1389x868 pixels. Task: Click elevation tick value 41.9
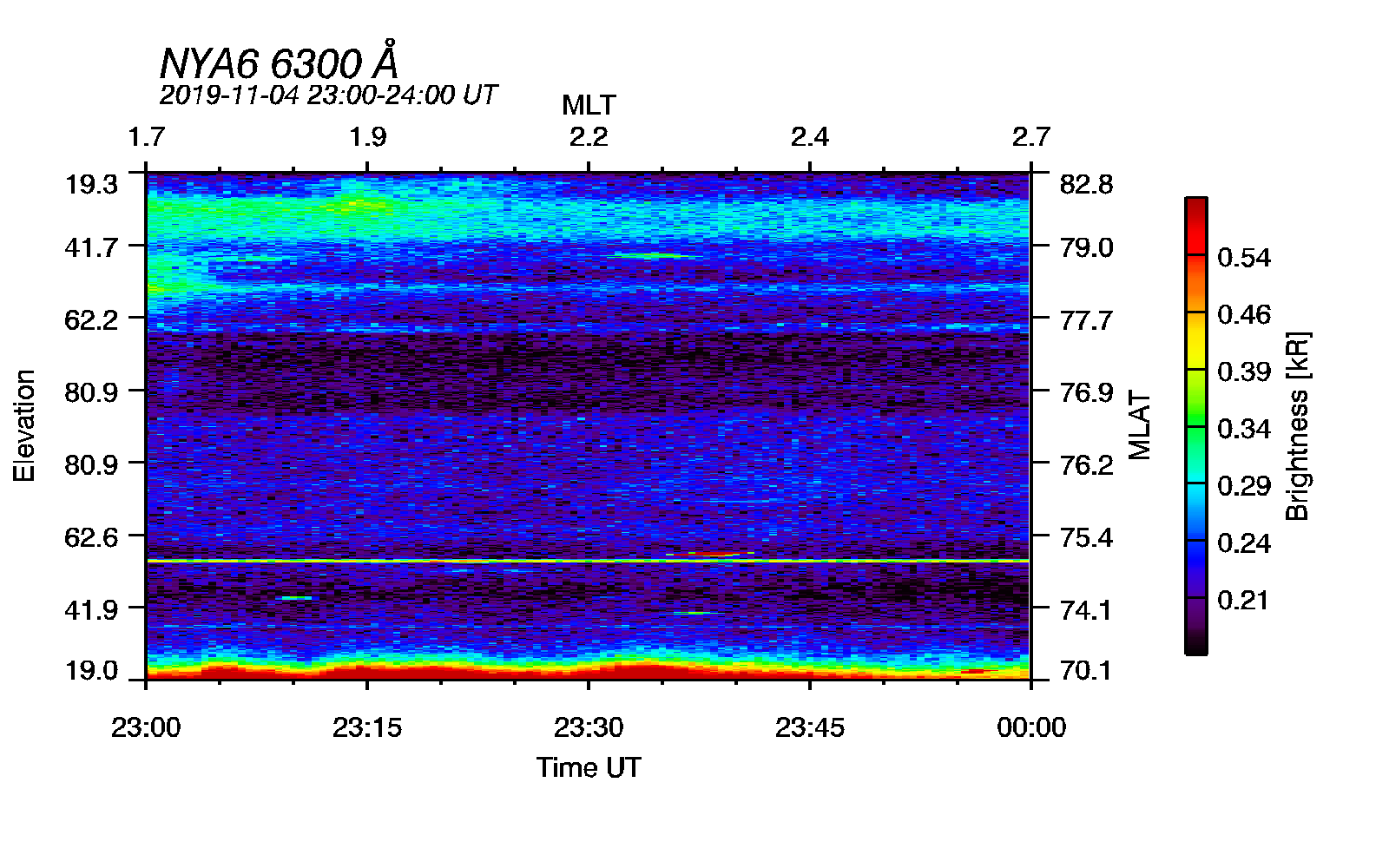[x=91, y=609]
